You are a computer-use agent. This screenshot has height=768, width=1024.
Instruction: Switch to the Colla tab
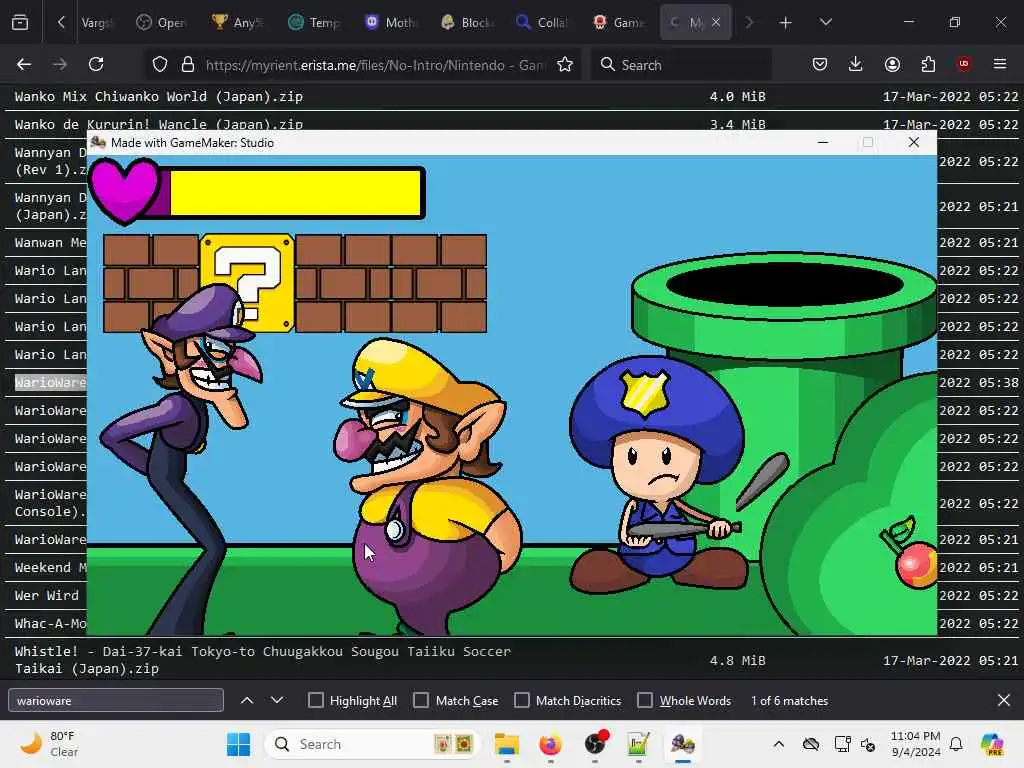click(x=542, y=22)
